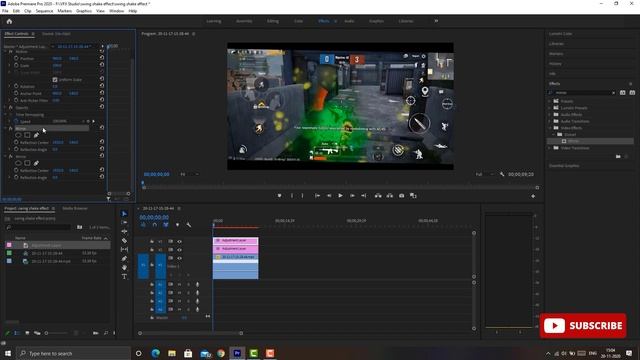Reset the Position parameter

click(x=102, y=58)
